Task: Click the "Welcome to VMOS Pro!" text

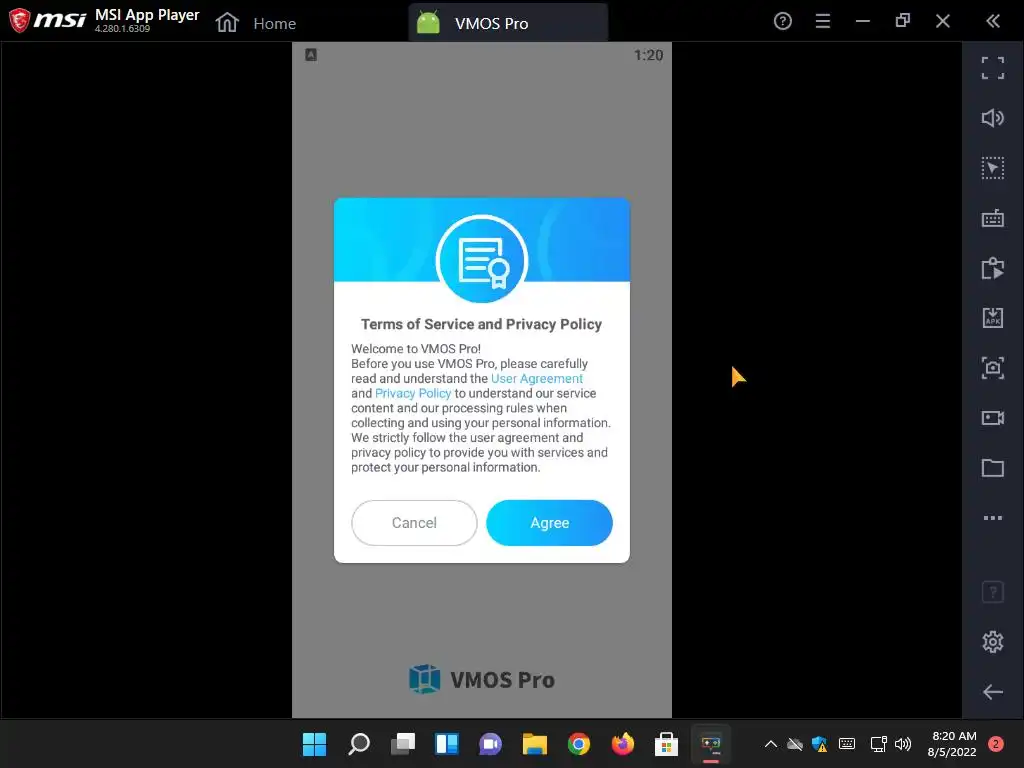Action: coord(416,349)
